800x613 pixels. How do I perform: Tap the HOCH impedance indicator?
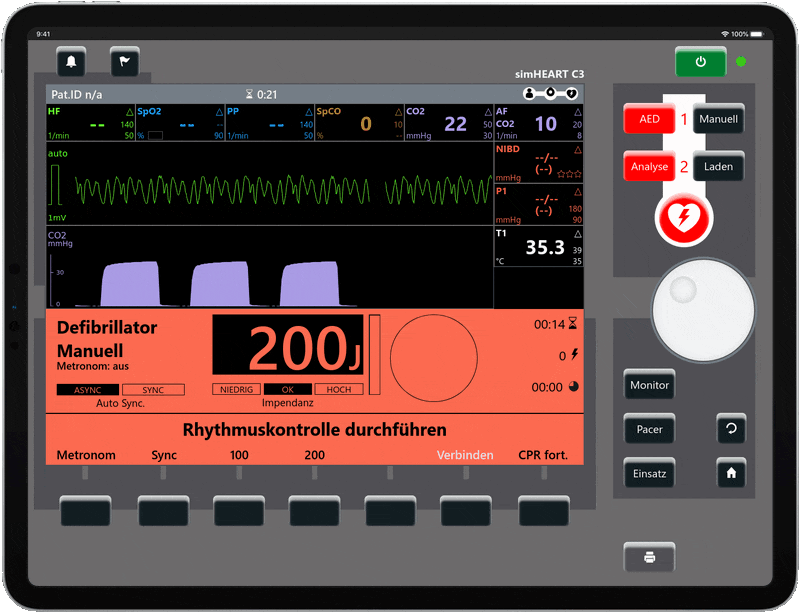point(339,389)
